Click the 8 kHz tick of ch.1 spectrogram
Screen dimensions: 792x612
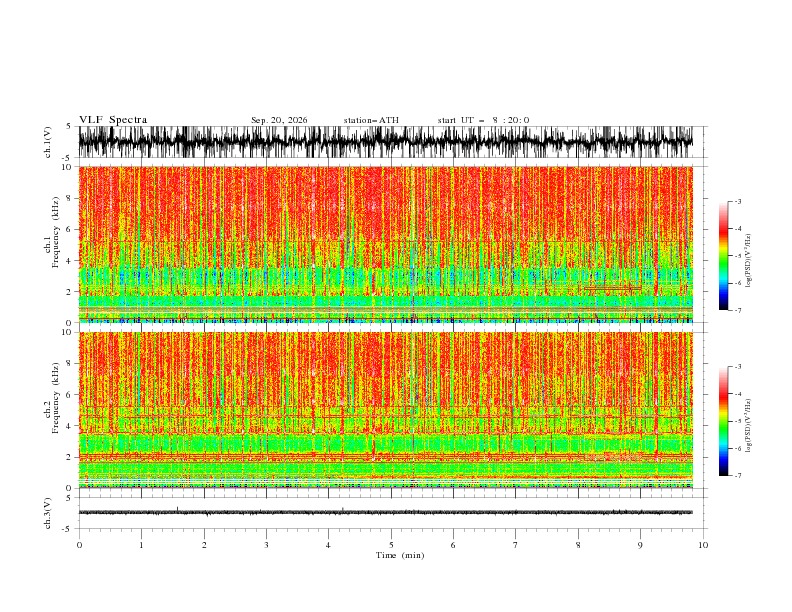coord(69,198)
